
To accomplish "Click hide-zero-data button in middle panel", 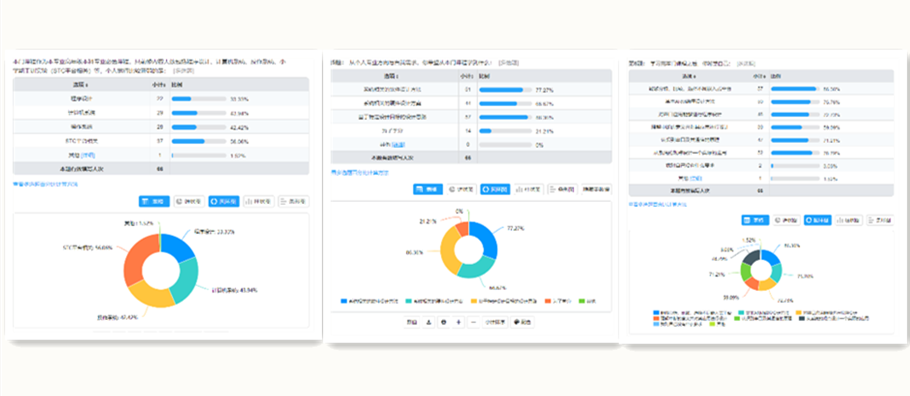I will (x=596, y=189).
